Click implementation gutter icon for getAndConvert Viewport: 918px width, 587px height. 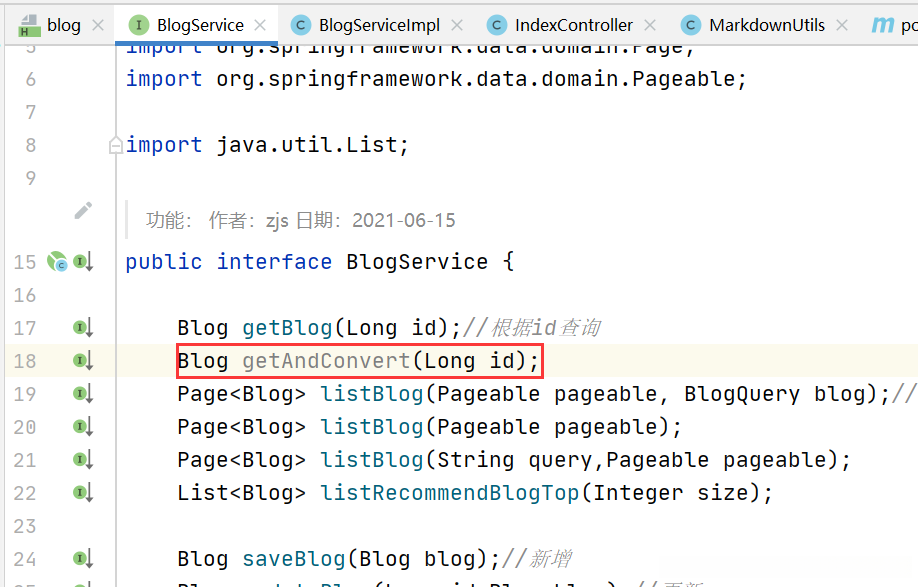[x=83, y=361]
